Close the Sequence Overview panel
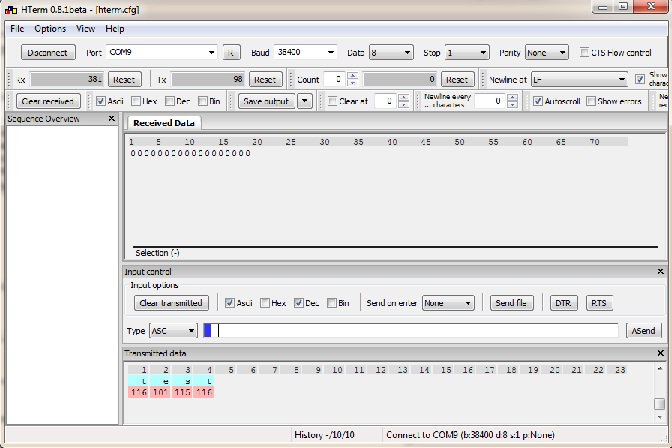 click(112, 119)
